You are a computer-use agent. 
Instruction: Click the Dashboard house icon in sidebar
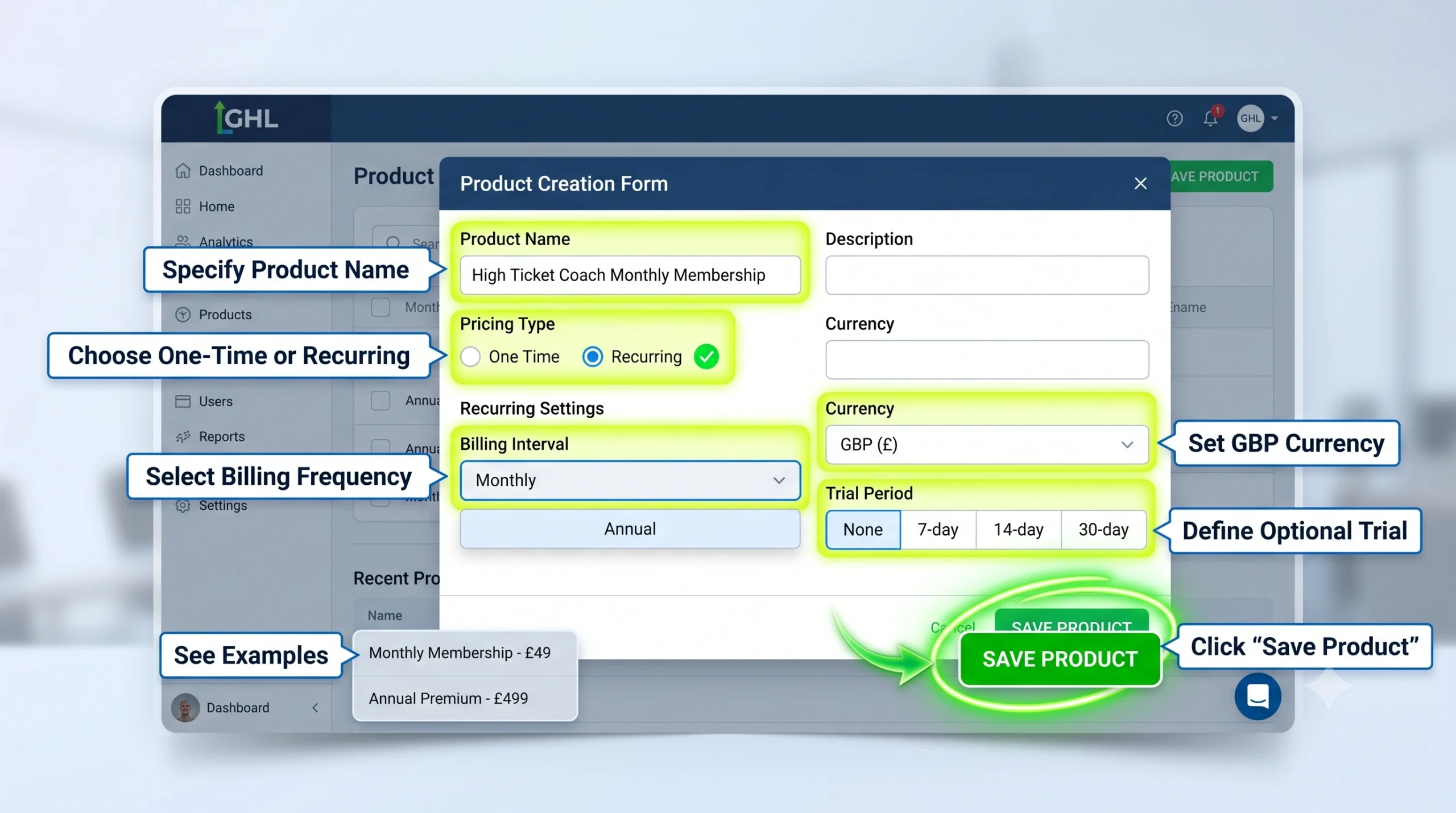coord(183,171)
